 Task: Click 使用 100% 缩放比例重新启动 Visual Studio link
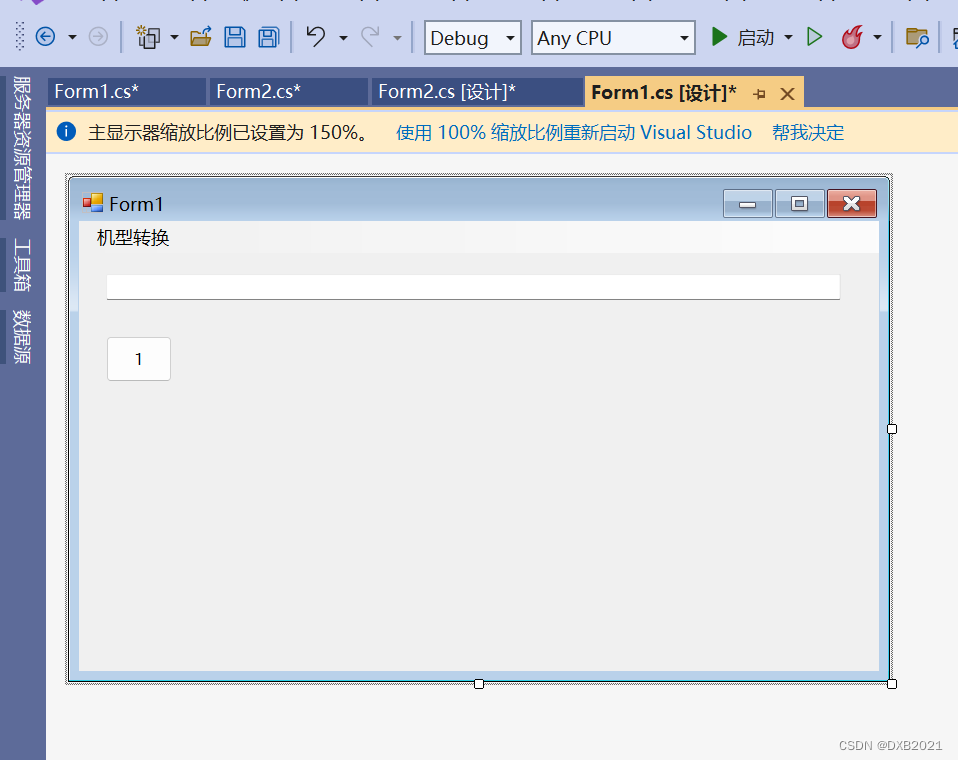point(574,133)
